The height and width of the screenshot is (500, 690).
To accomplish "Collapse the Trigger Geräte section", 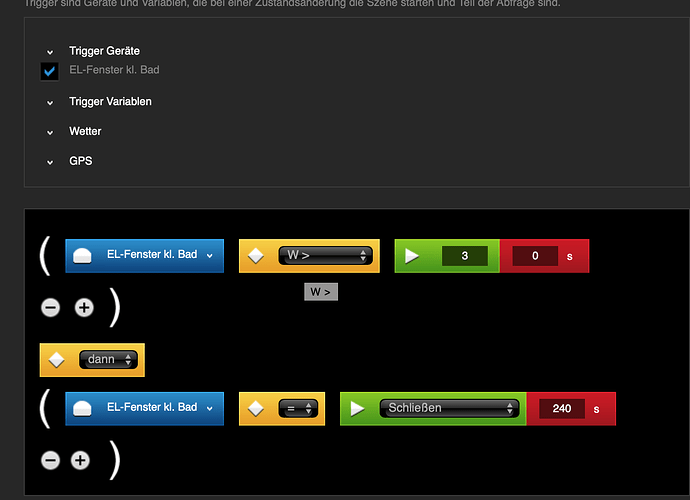I will pos(50,51).
